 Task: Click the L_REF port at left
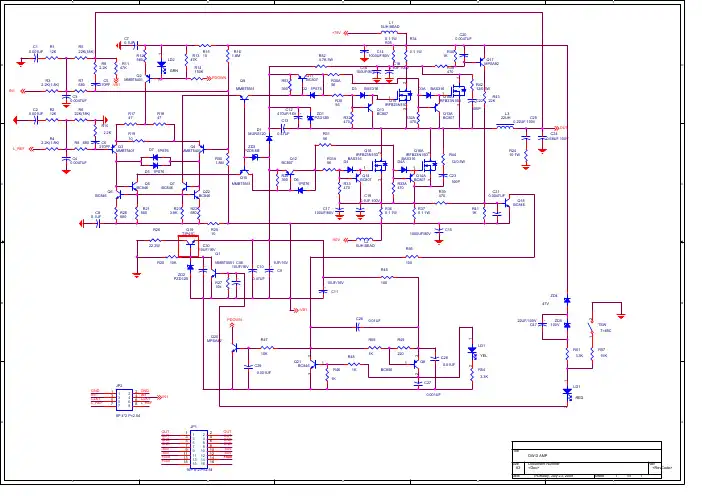click(x=23, y=149)
